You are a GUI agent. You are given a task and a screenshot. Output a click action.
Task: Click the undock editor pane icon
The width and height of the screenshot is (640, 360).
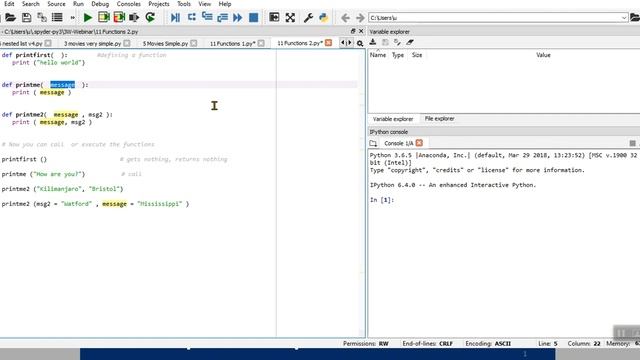click(353, 31)
